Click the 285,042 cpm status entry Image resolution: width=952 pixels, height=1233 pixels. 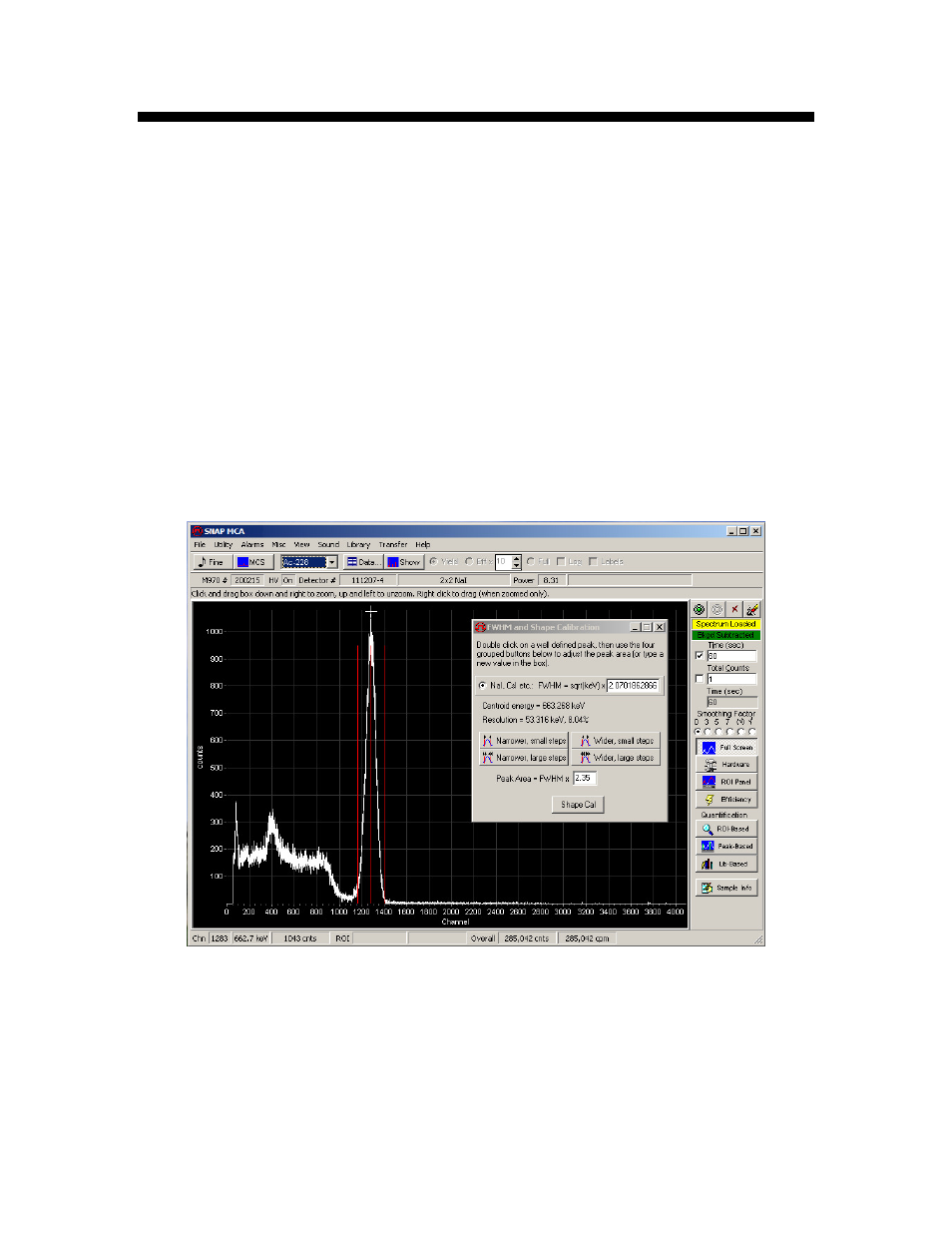coord(588,938)
